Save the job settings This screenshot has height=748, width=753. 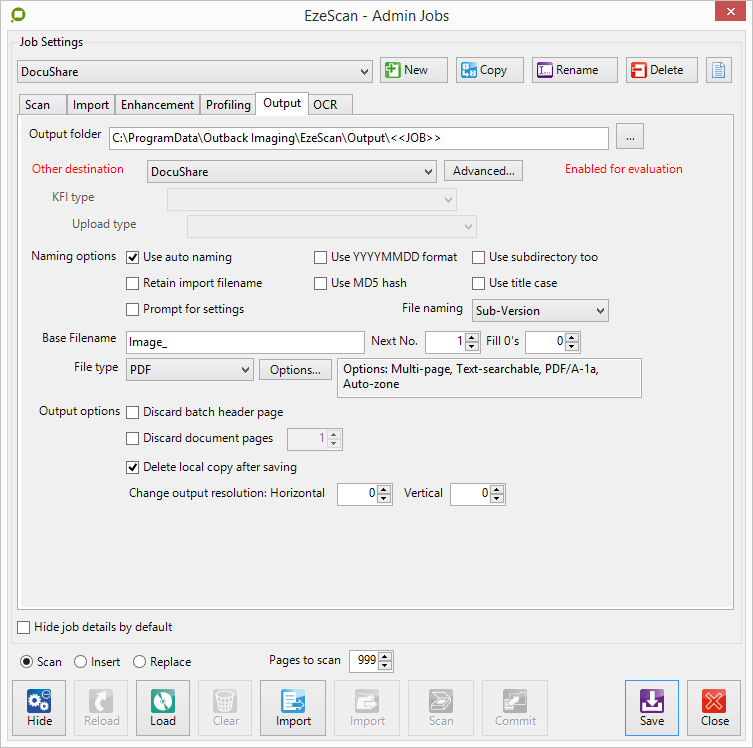[x=651, y=707]
